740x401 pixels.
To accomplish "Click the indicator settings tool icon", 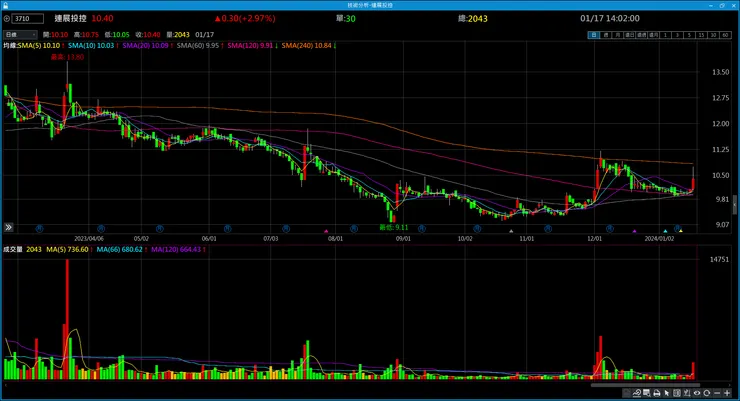I will [x=687, y=393].
